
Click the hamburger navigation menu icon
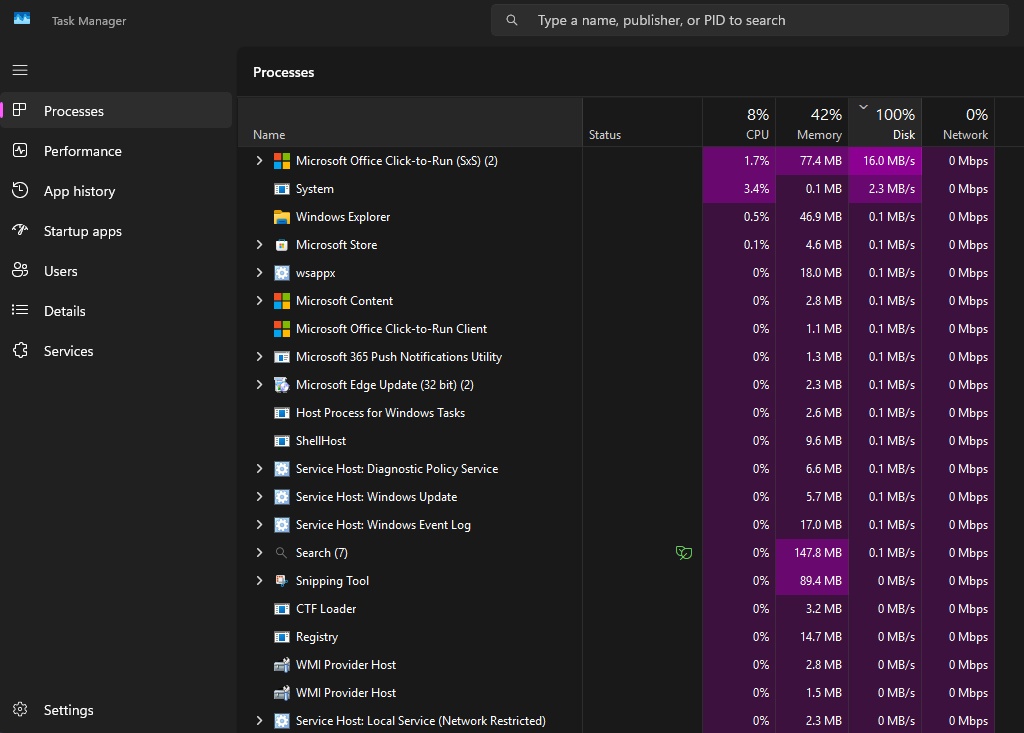20,70
